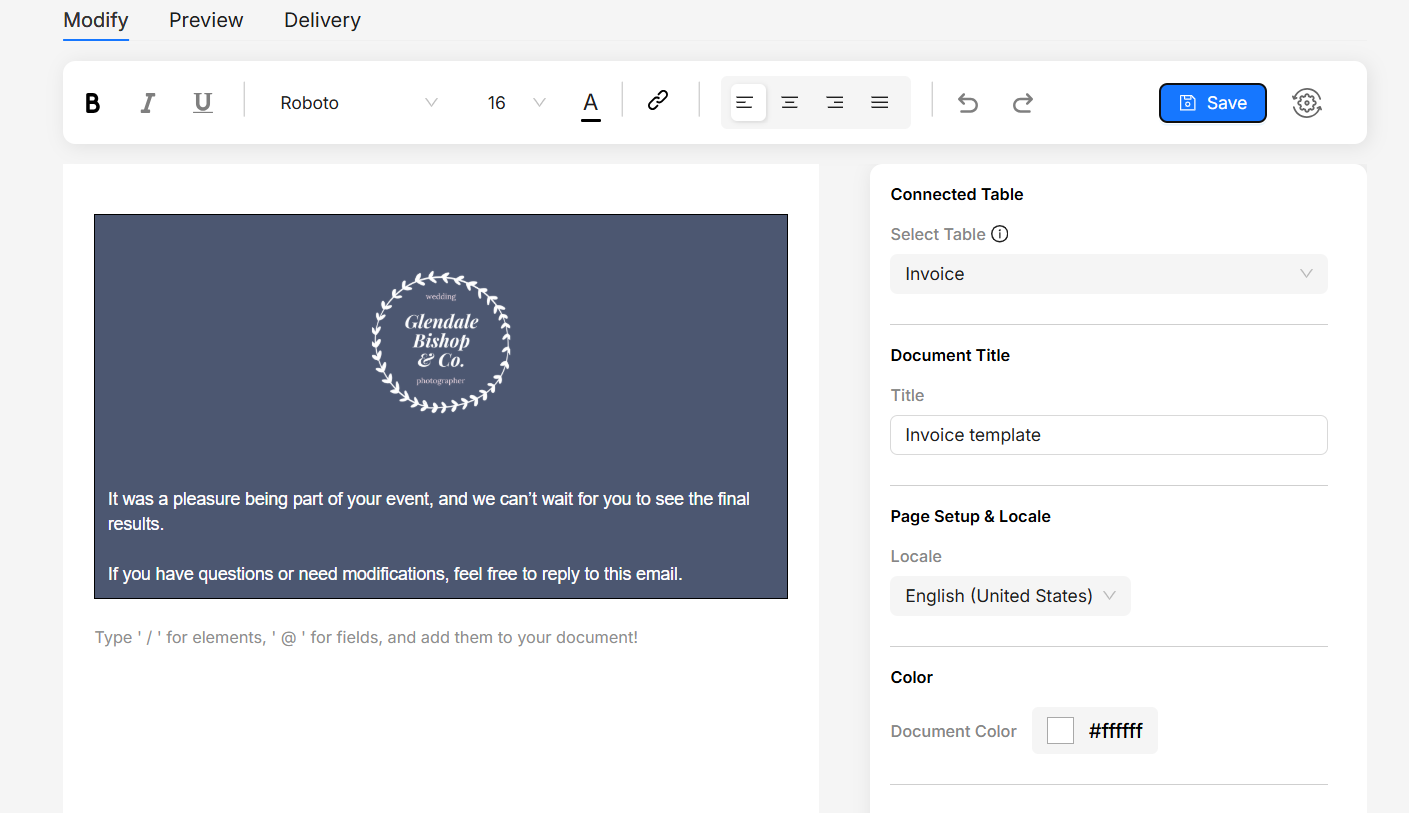
Task: Change locale from English (United States)
Action: 1010,596
